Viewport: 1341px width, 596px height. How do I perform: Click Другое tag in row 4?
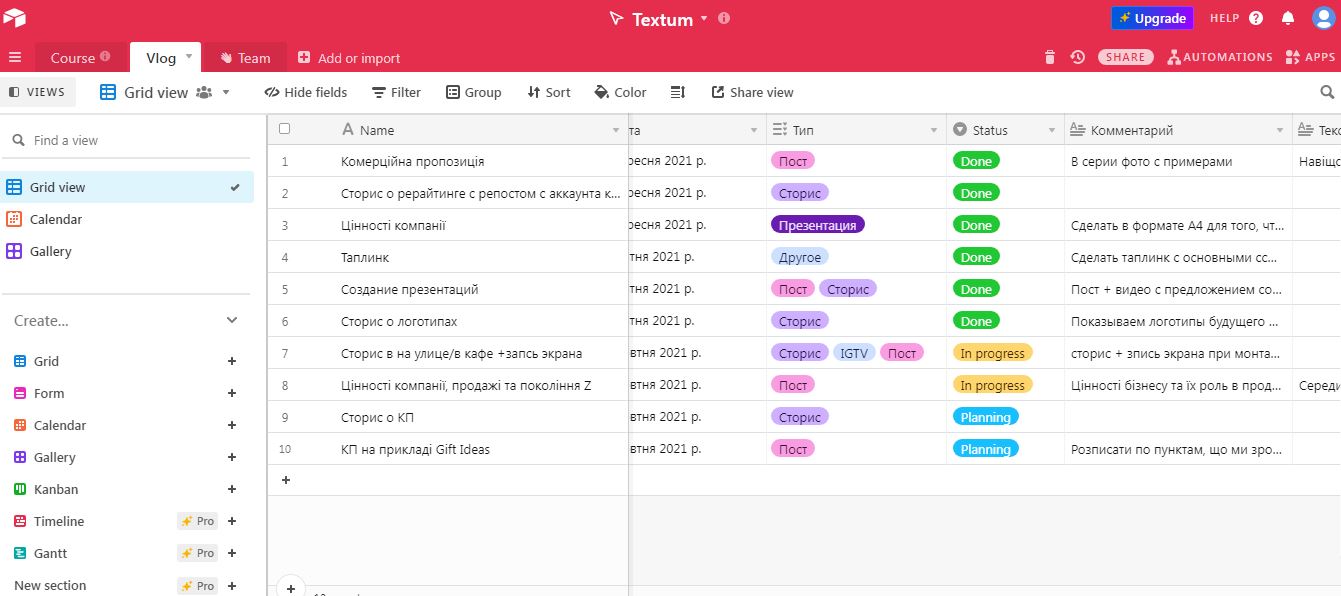800,257
